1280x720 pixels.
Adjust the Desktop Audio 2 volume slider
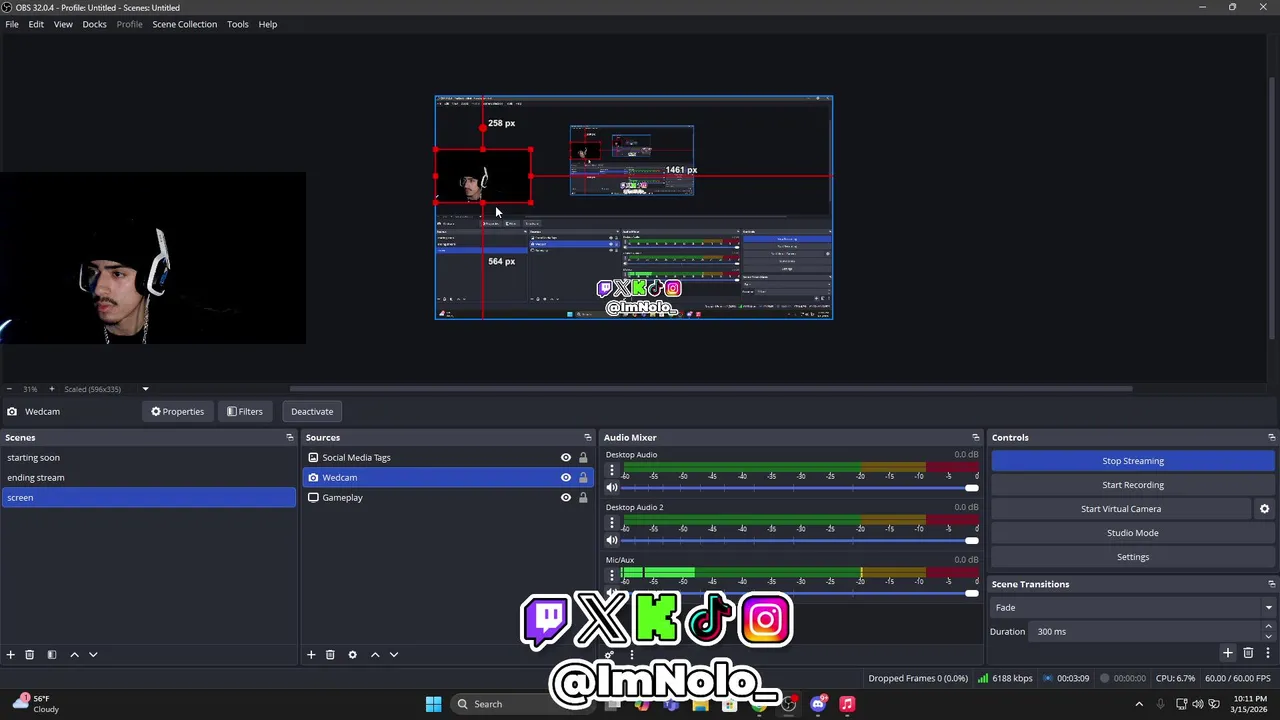pyautogui.click(x=800, y=541)
